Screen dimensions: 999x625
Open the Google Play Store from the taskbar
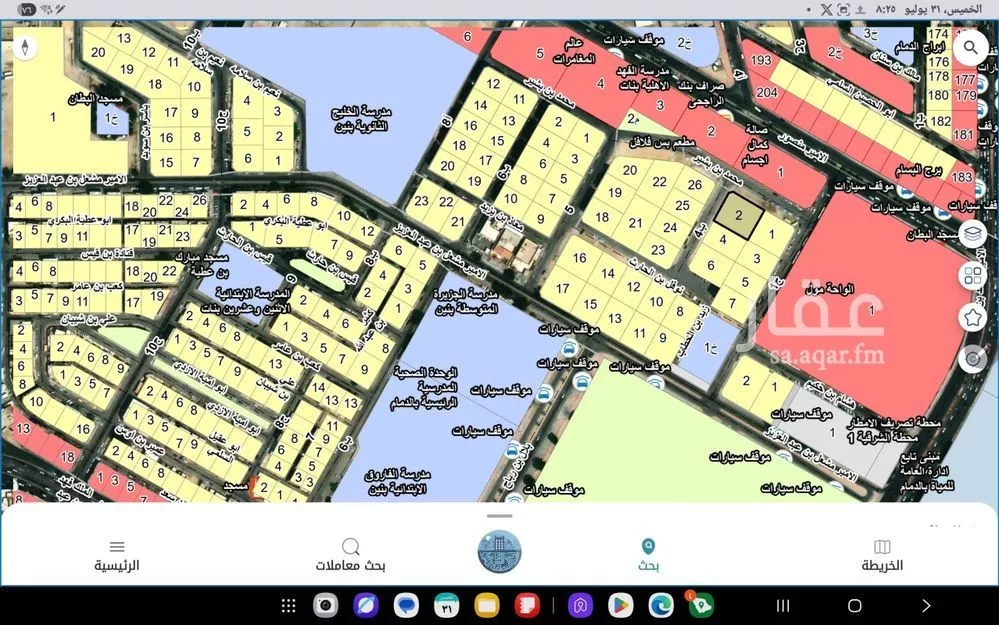click(620, 605)
